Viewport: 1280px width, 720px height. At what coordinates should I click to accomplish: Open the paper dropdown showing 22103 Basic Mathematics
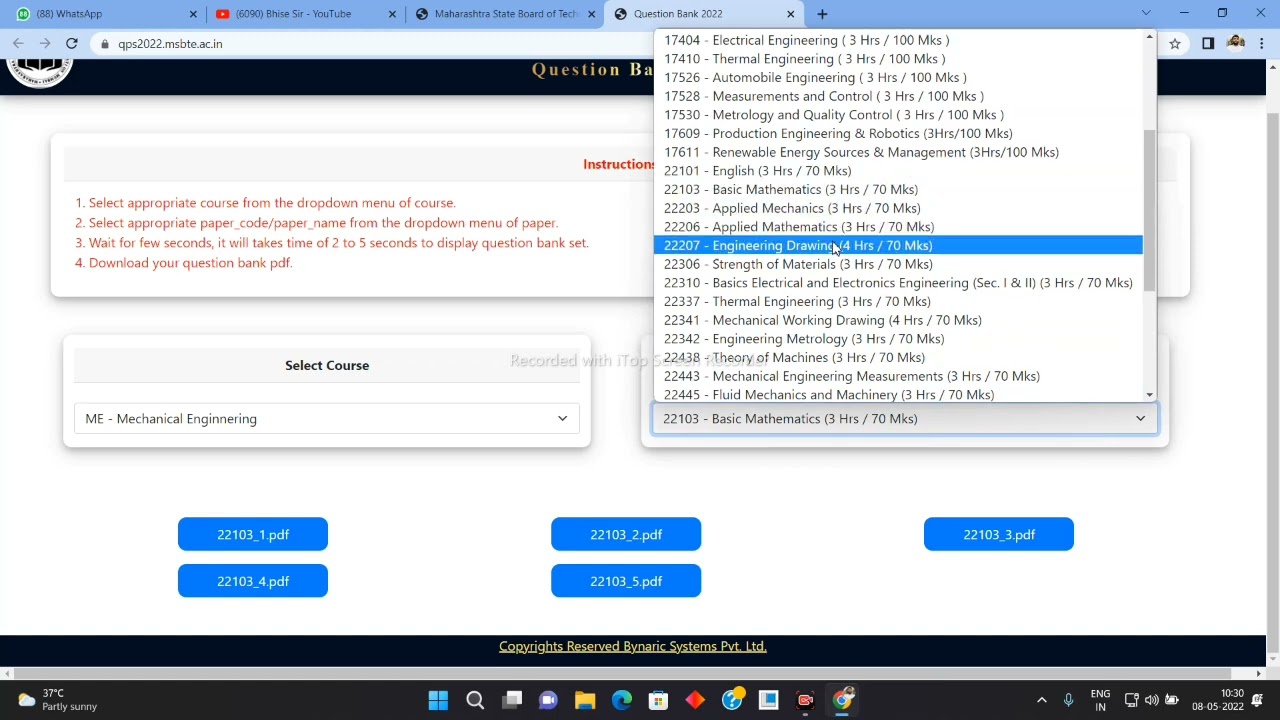pos(904,419)
